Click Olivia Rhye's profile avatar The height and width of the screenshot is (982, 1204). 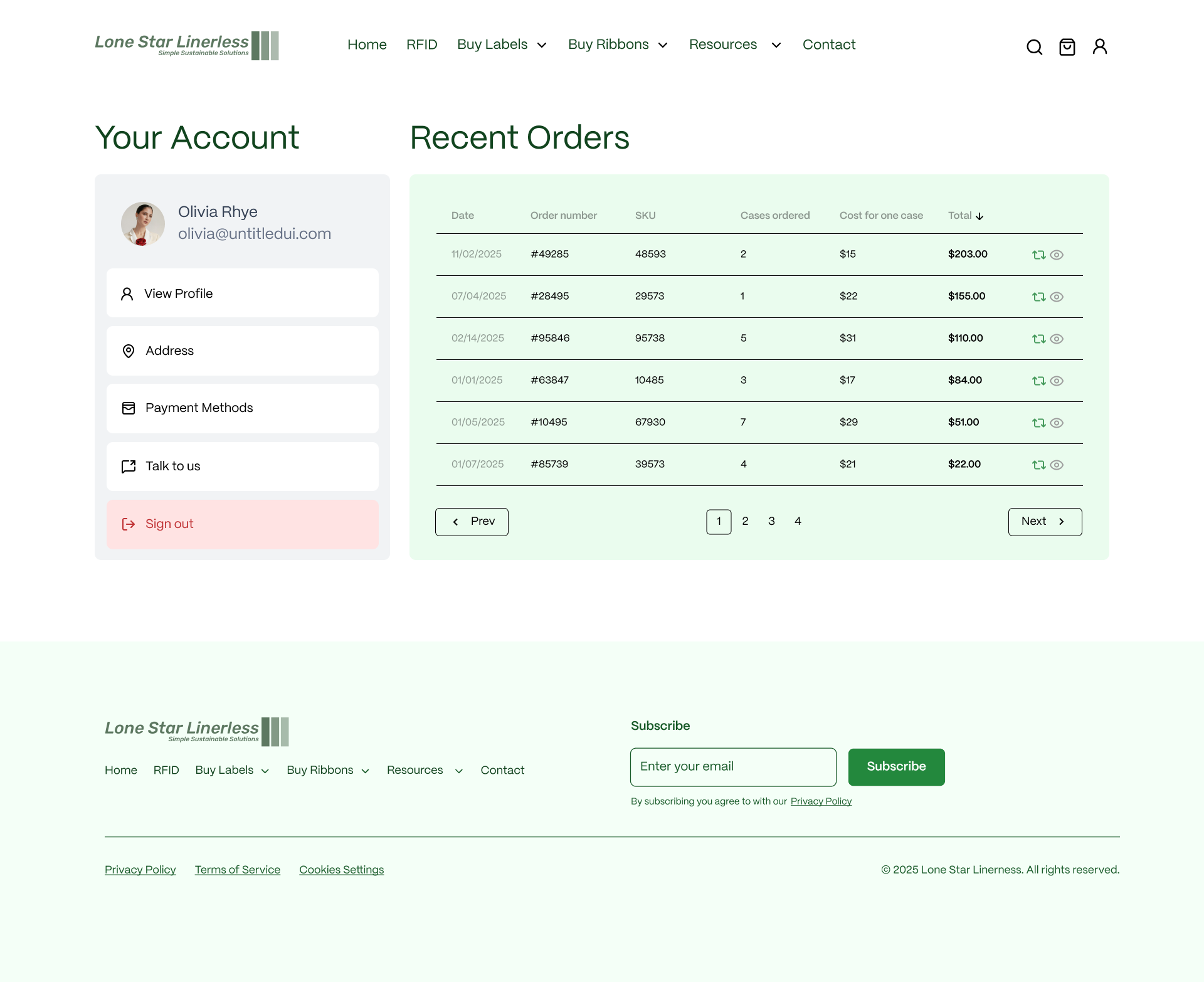click(x=143, y=223)
